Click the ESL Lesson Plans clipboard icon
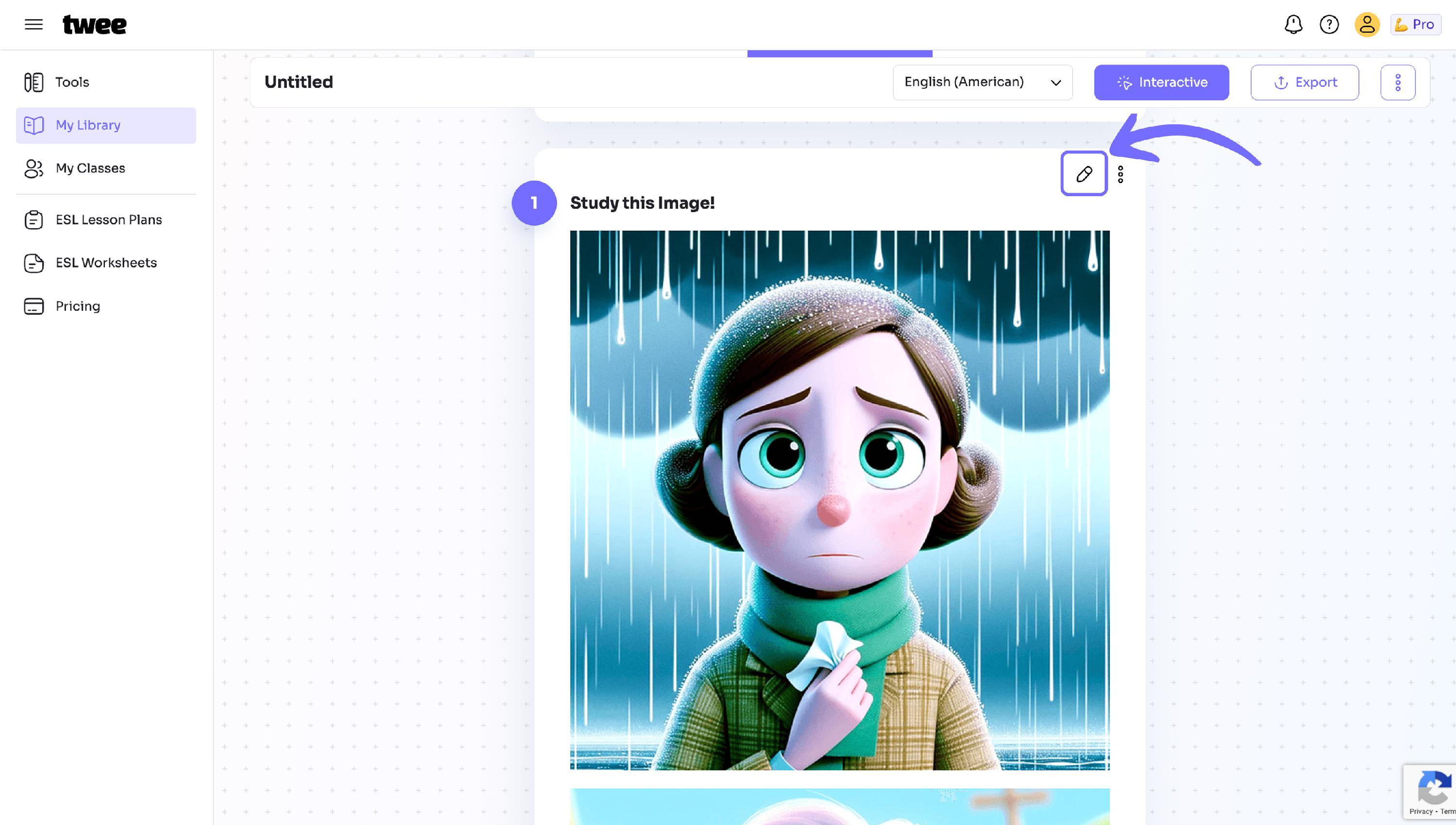Screen dimensions: 1456x825 pos(34,220)
